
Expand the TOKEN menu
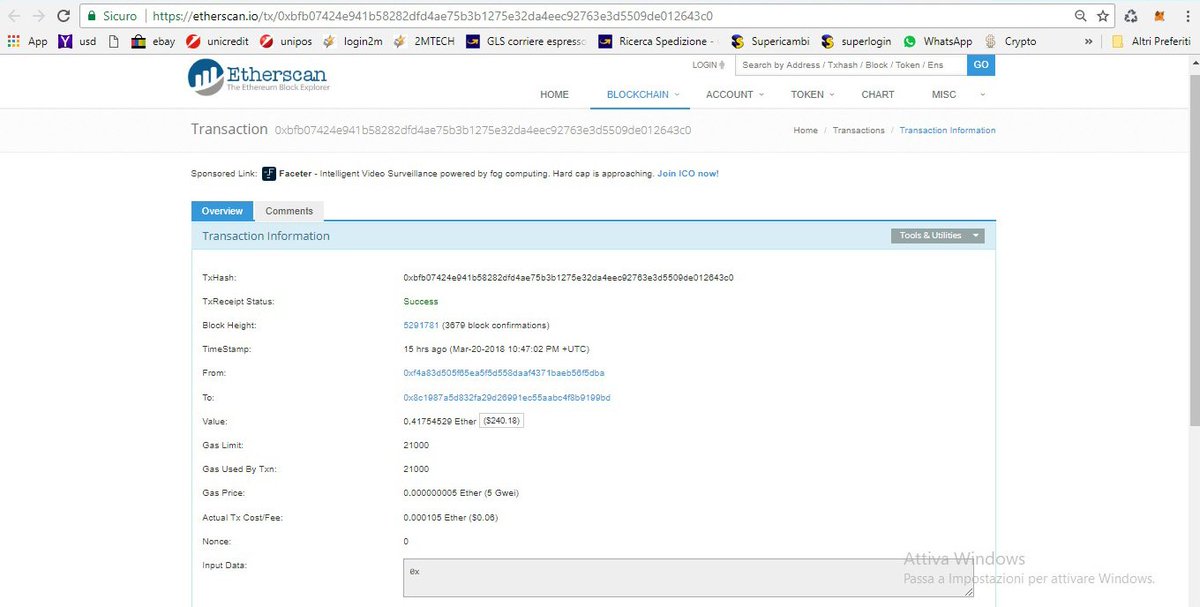(813, 95)
